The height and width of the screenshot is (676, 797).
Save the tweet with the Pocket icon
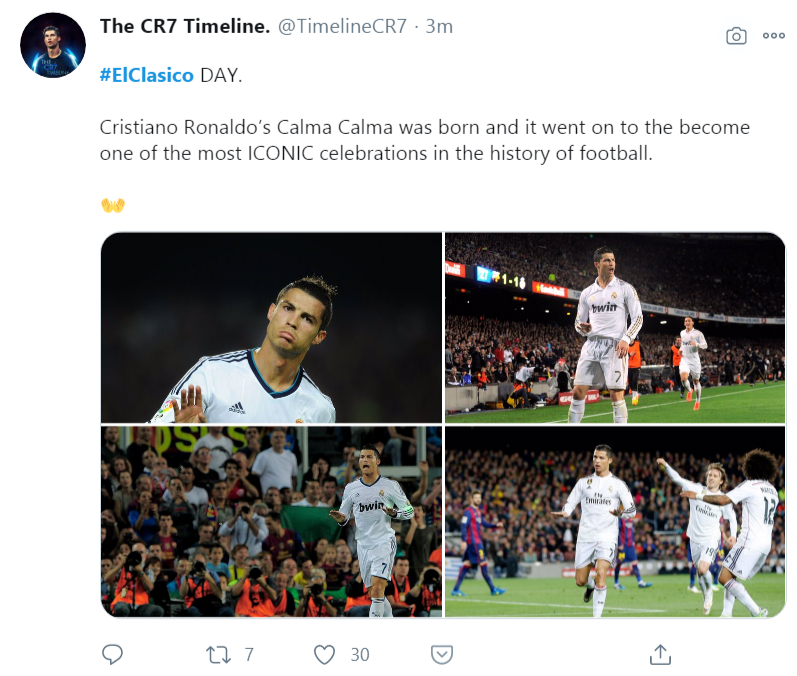(x=441, y=655)
